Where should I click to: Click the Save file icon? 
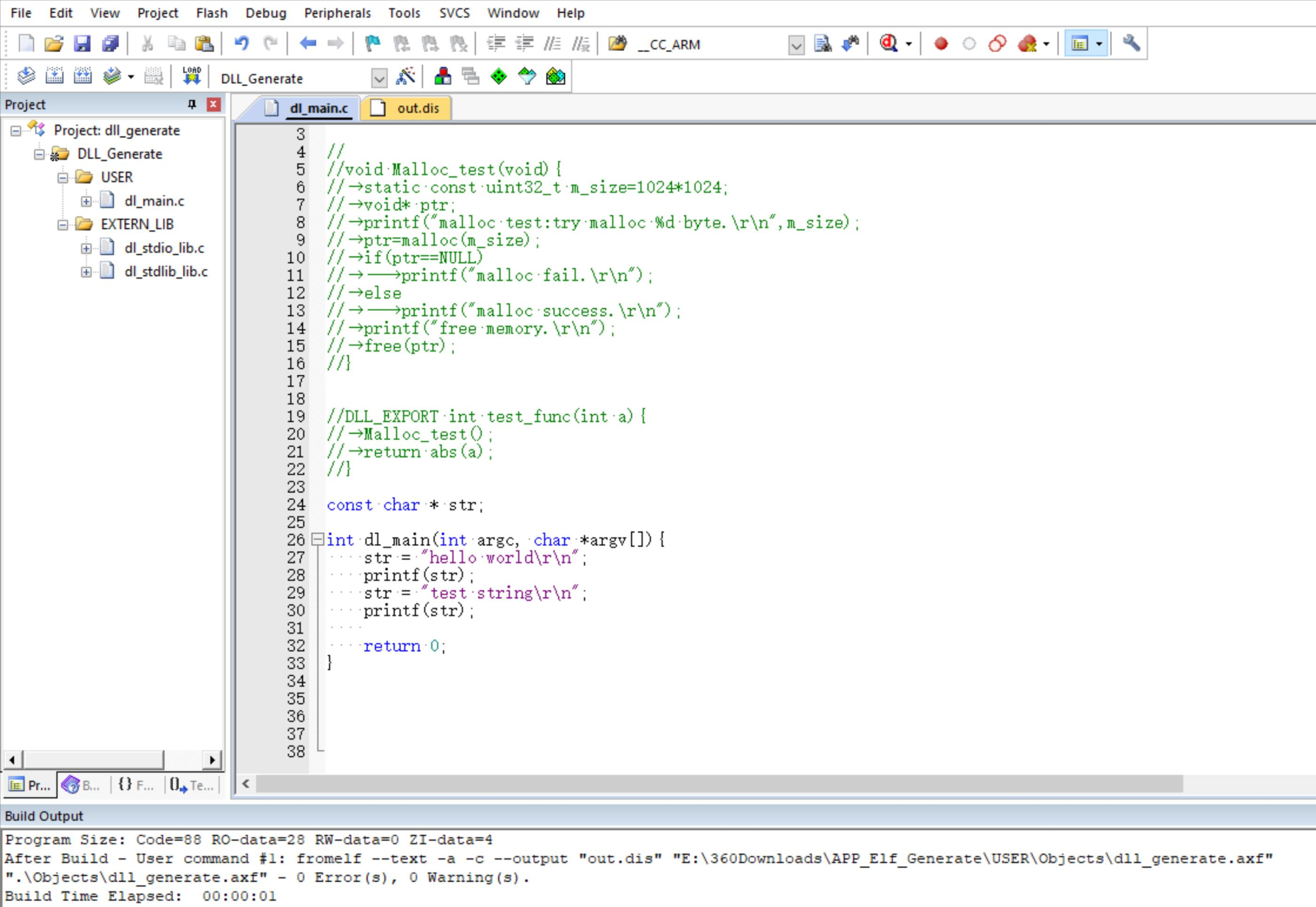click(x=83, y=44)
